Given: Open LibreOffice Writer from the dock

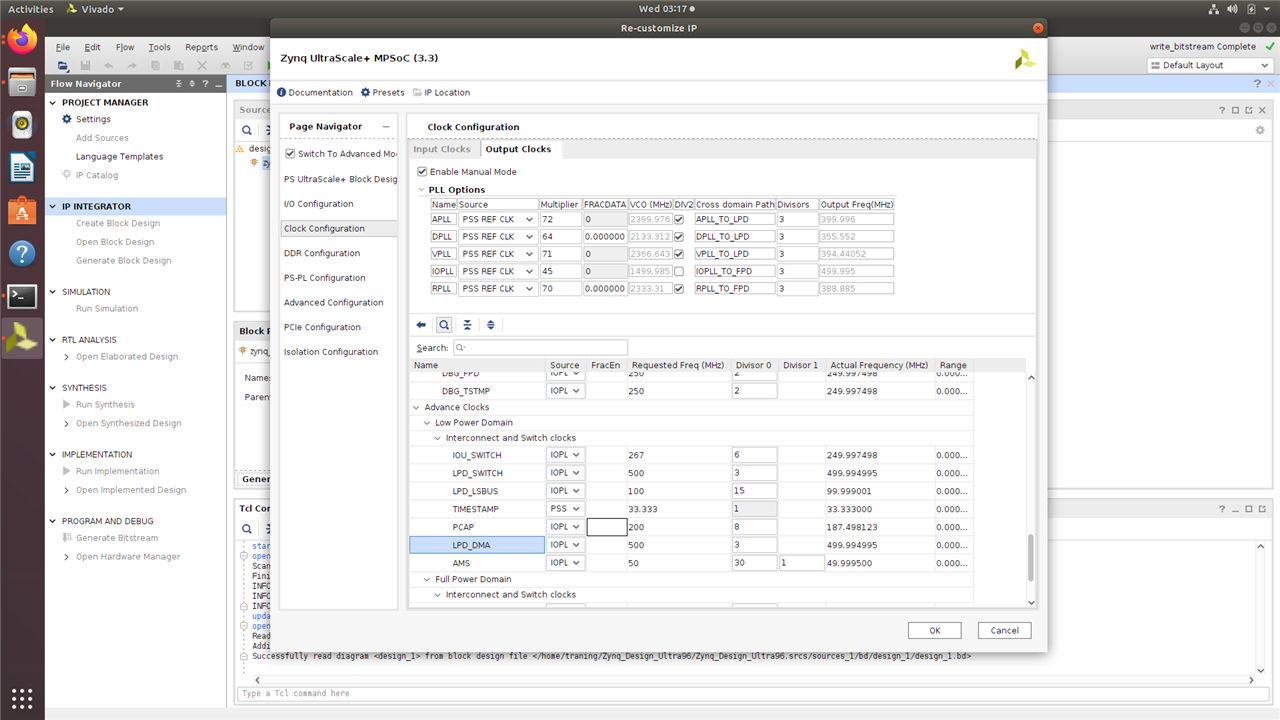Looking at the screenshot, I should pos(22,168).
